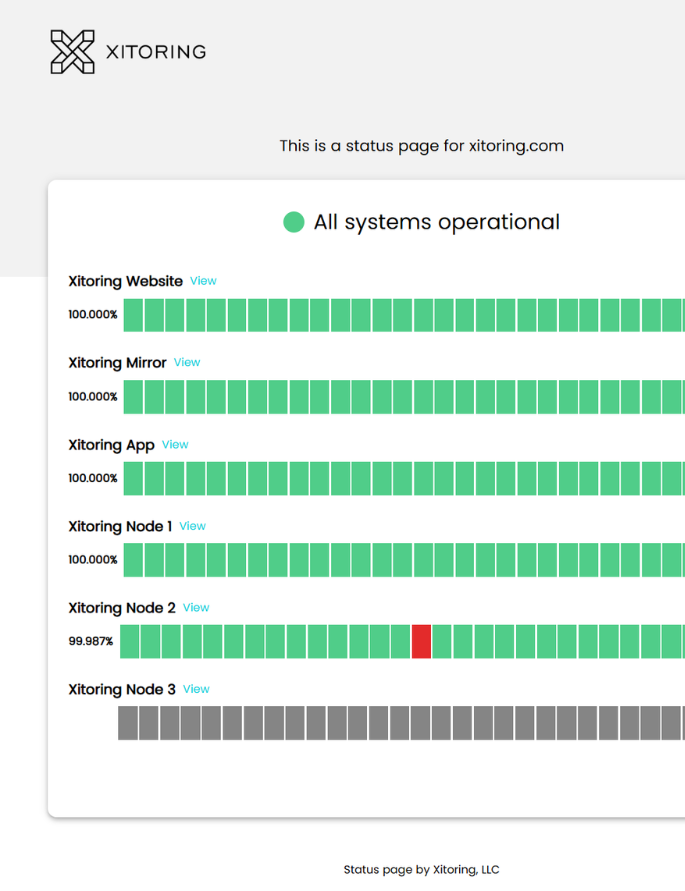
Task: Click the first gray bar of Xitoring Node 3
Action: [128, 723]
